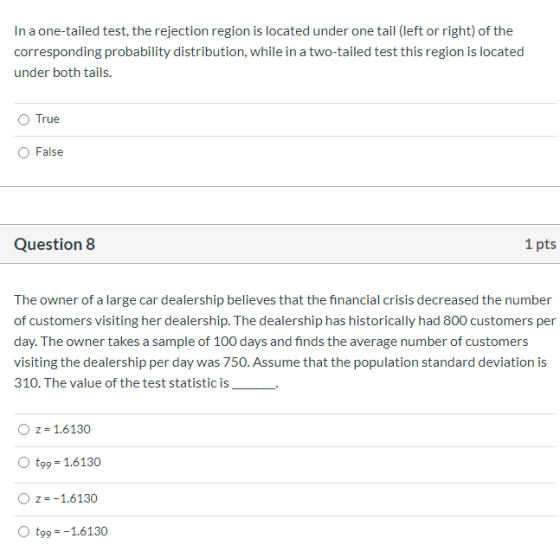Screen dimensions: 560x551
Task: Click the "True" answer label text
Action: click(48, 119)
